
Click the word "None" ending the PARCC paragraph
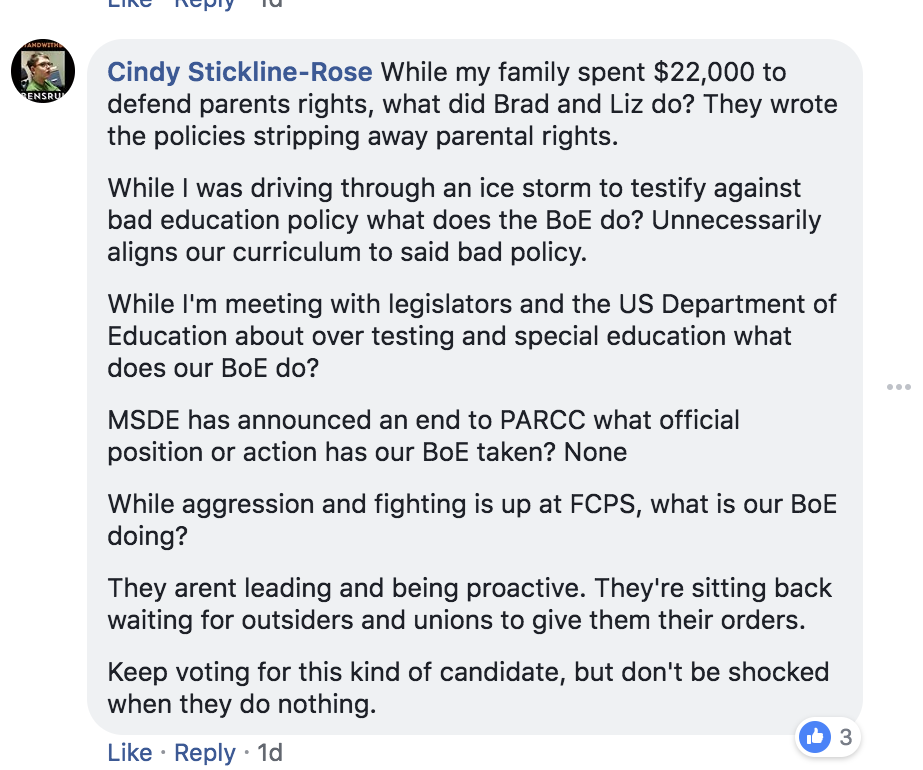pos(596,451)
